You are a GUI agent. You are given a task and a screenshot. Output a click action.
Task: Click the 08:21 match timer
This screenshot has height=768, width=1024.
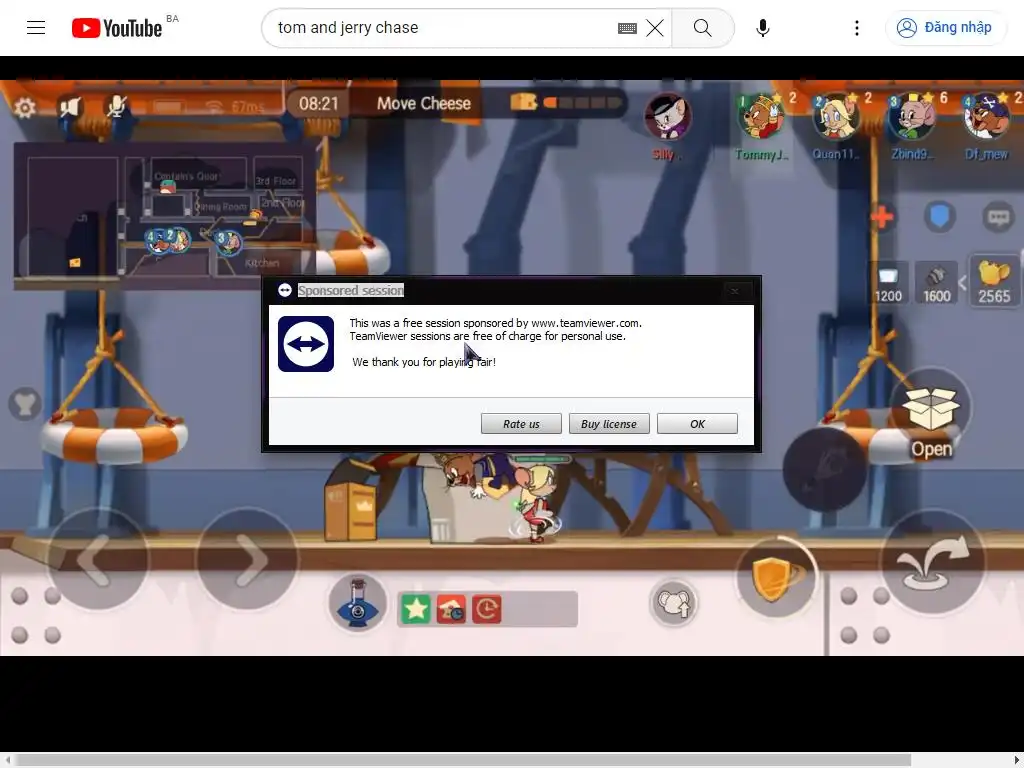(x=319, y=103)
